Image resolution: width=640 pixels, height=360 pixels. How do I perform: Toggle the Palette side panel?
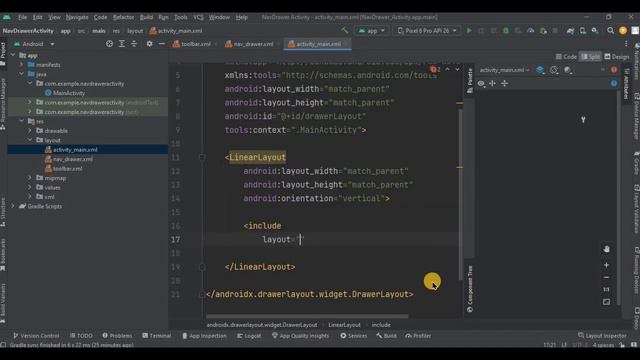pyautogui.click(x=470, y=81)
